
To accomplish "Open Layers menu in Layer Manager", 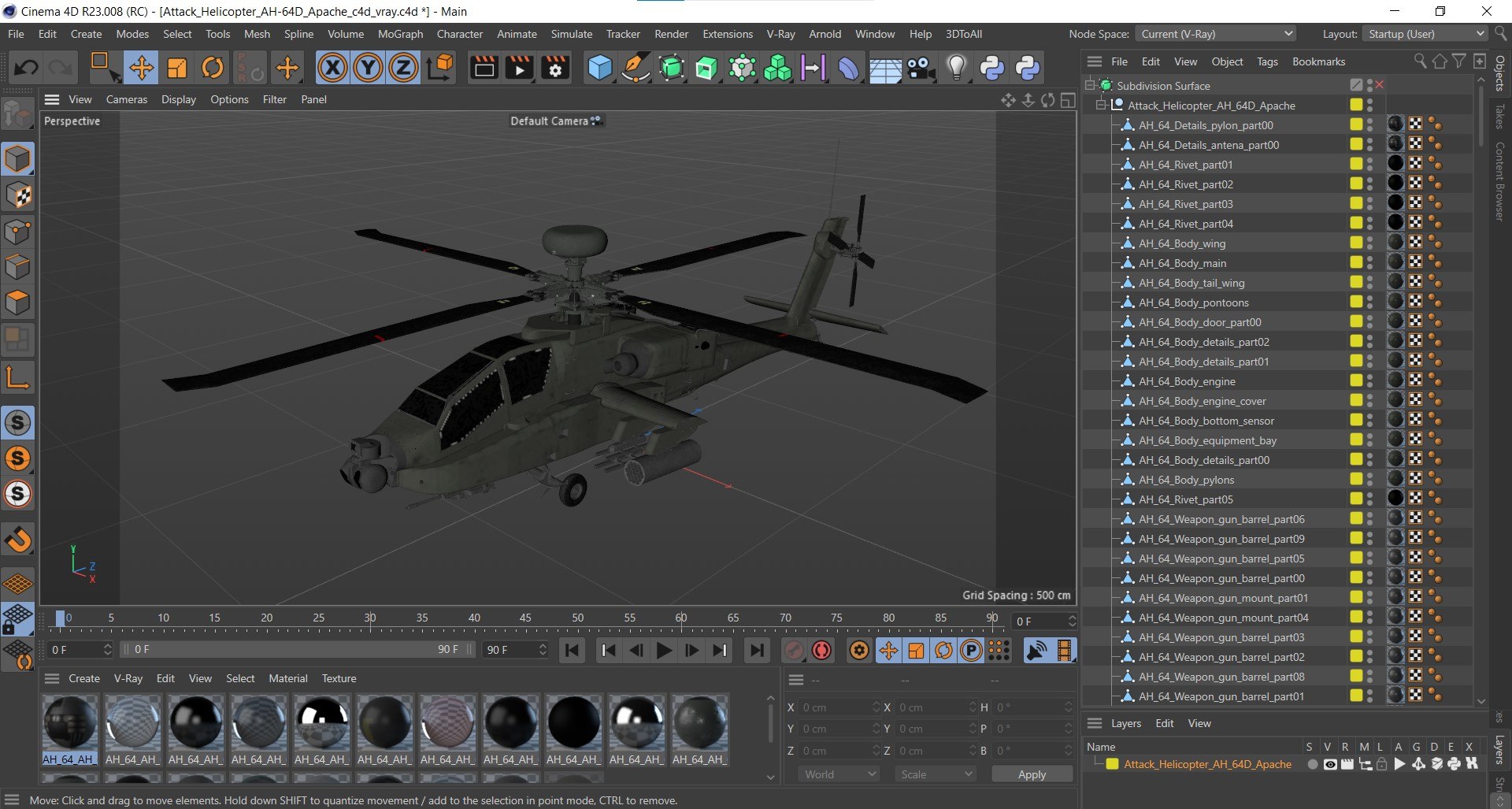I will (x=1125, y=723).
